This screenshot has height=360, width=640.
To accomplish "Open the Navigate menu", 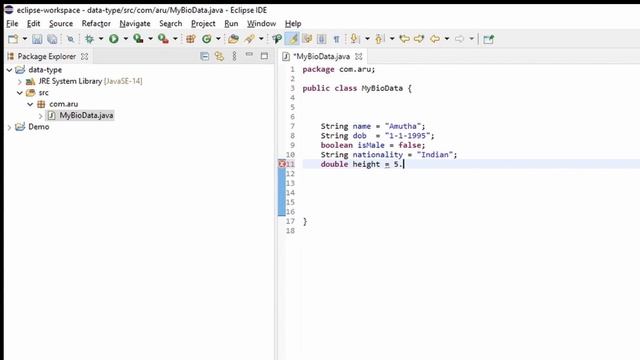I will (x=135, y=24).
